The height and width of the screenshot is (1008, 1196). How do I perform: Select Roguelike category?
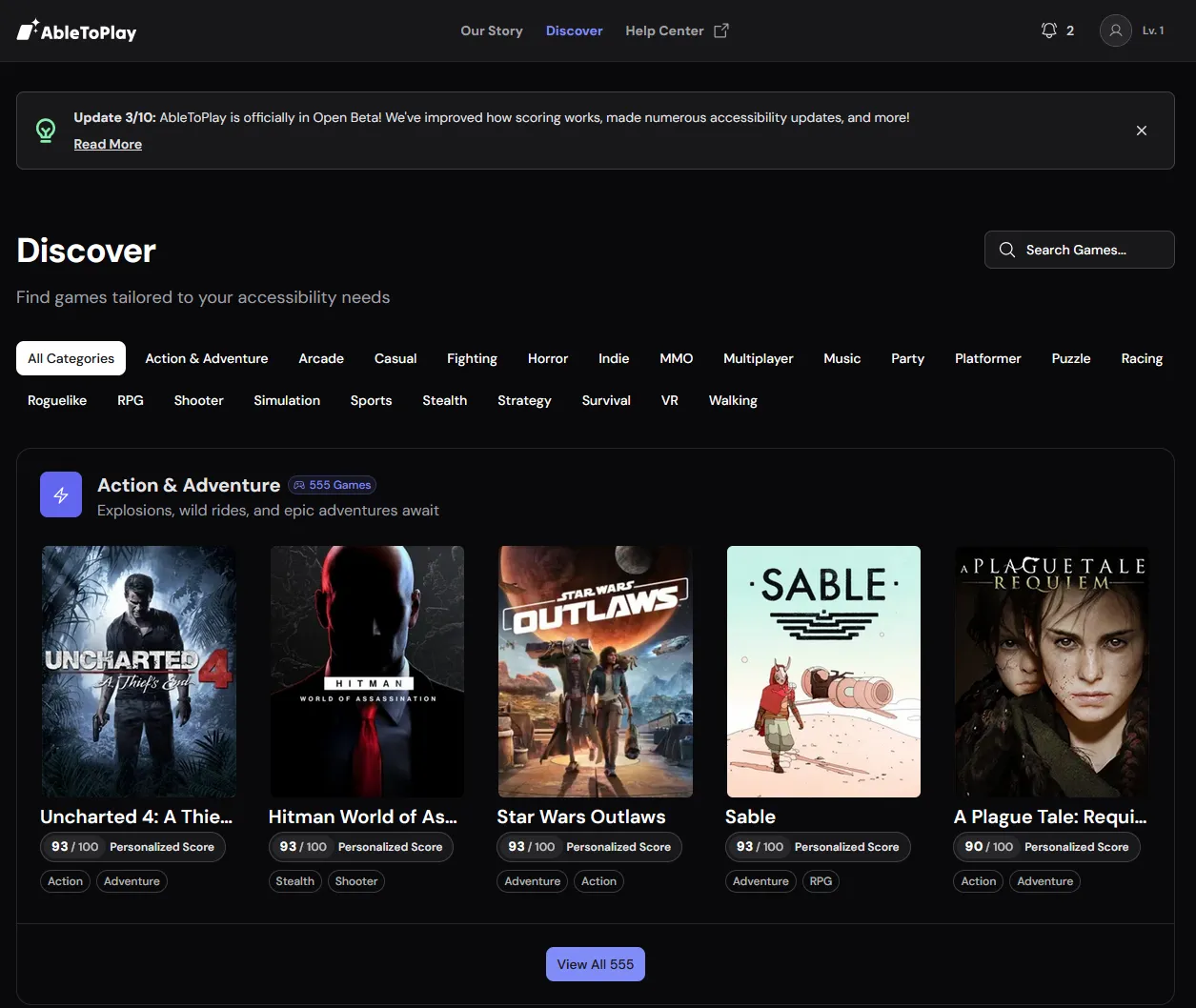[x=57, y=400]
